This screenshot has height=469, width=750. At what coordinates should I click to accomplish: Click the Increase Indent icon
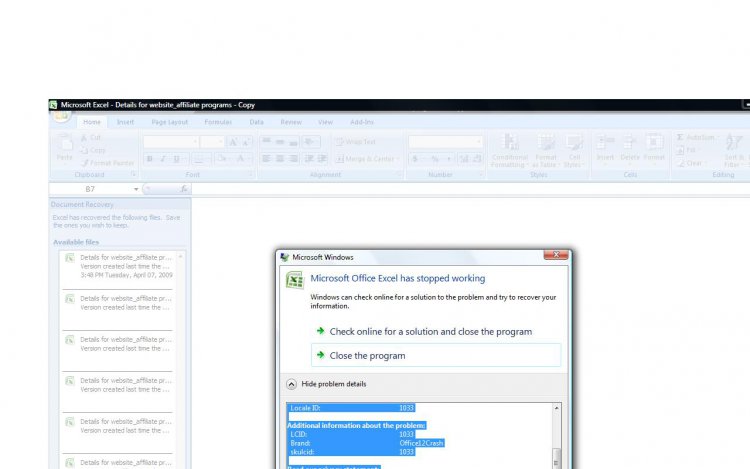(322, 159)
